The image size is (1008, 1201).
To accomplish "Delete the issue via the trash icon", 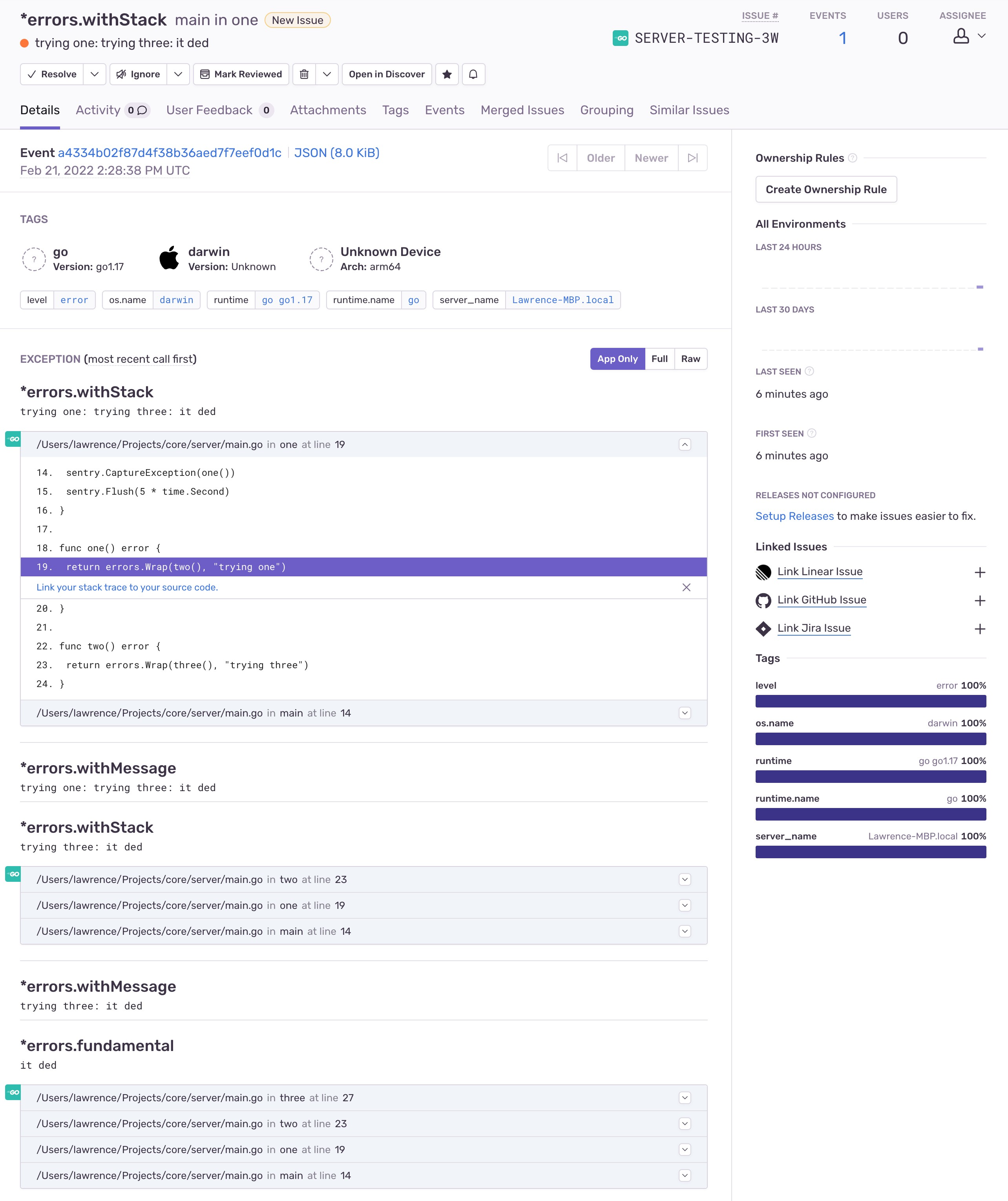I will pos(305,74).
